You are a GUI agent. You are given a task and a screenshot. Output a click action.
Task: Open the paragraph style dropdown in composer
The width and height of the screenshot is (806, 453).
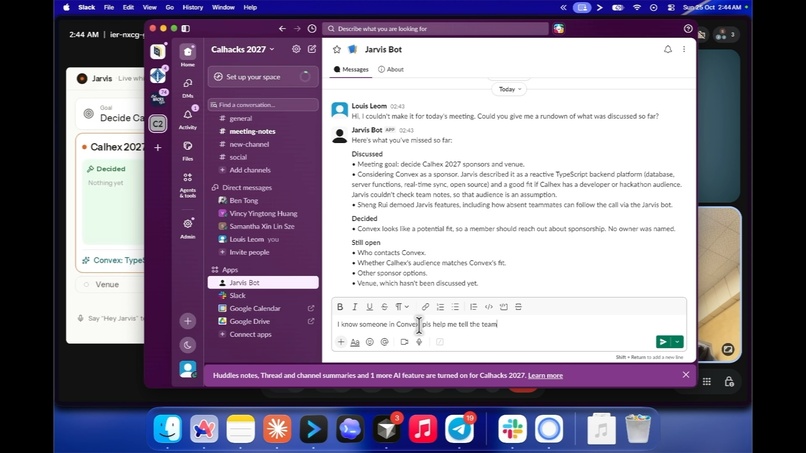click(402, 306)
